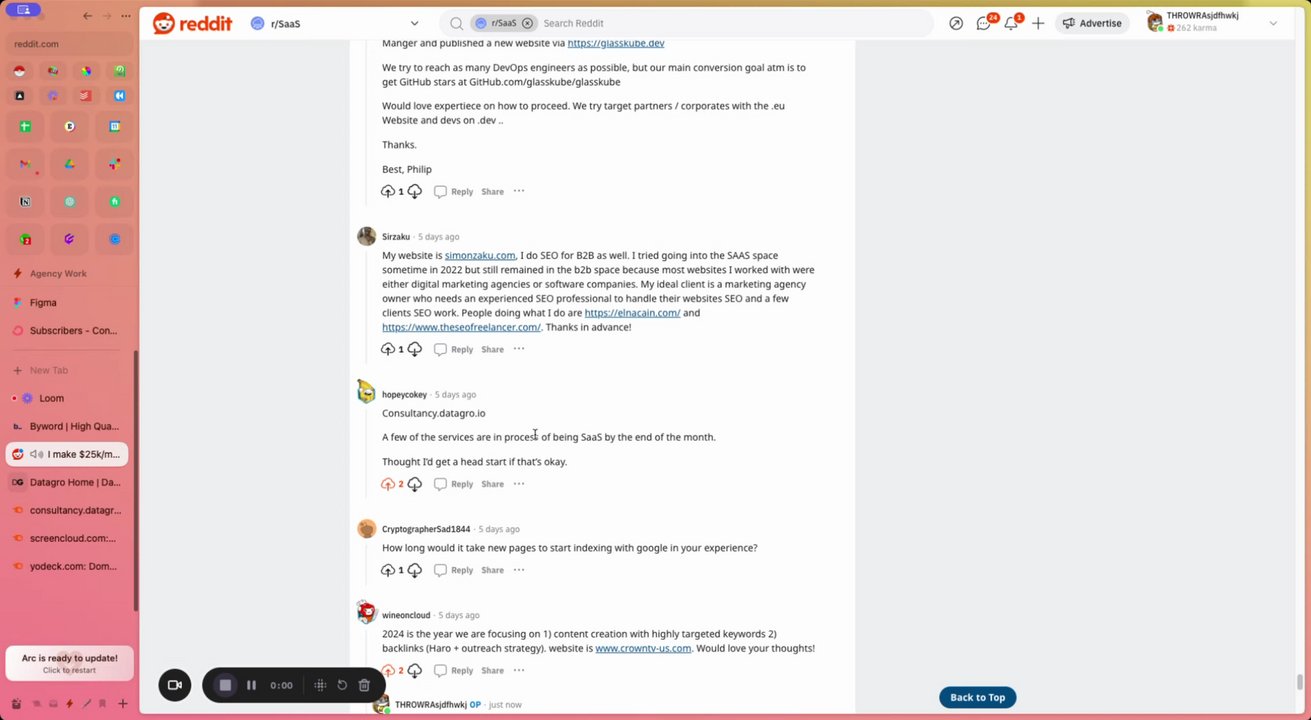This screenshot has width=1311, height=720.
Task: Open Sirzaku's user profile name
Action: point(396,237)
